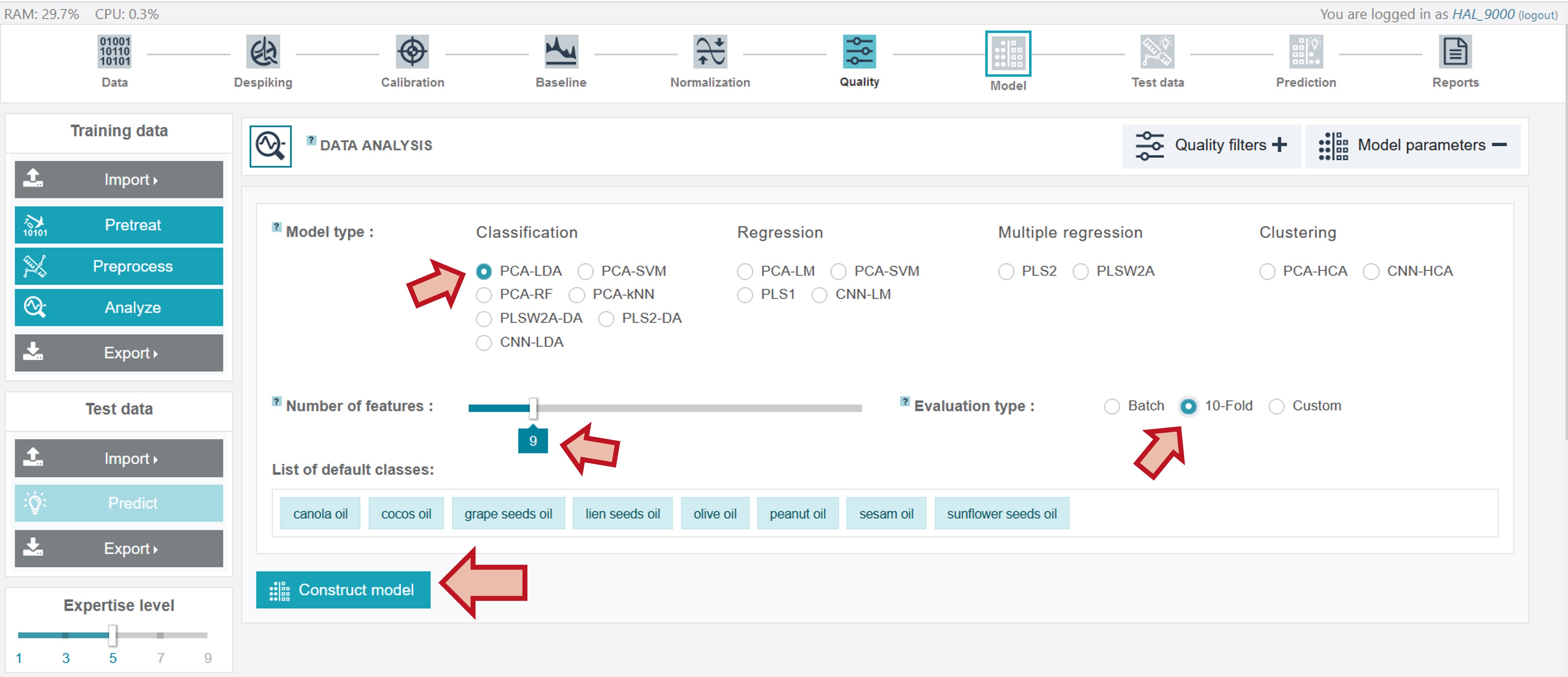Select Batch evaluation type

pyautogui.click(x=1111, y=406)
